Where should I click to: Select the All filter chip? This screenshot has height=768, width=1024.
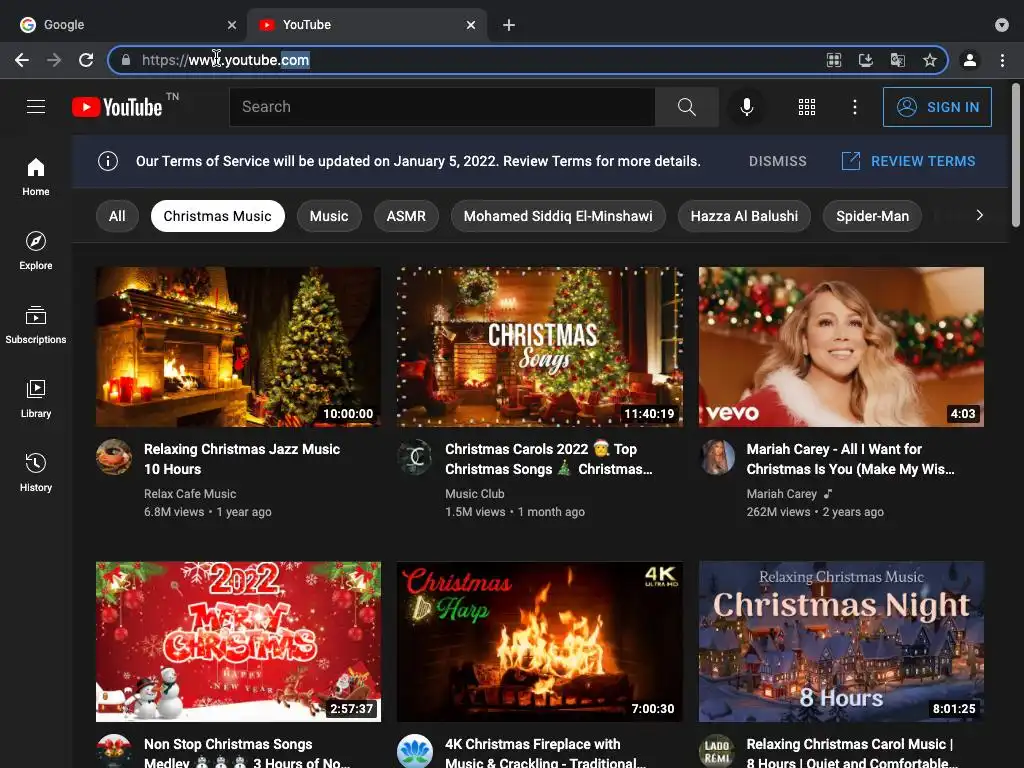tap(117, 216)
